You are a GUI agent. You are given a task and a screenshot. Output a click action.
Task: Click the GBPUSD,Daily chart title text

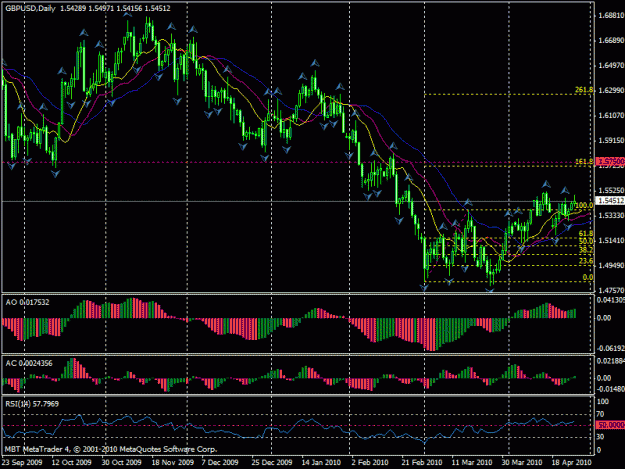pos(30,8)
